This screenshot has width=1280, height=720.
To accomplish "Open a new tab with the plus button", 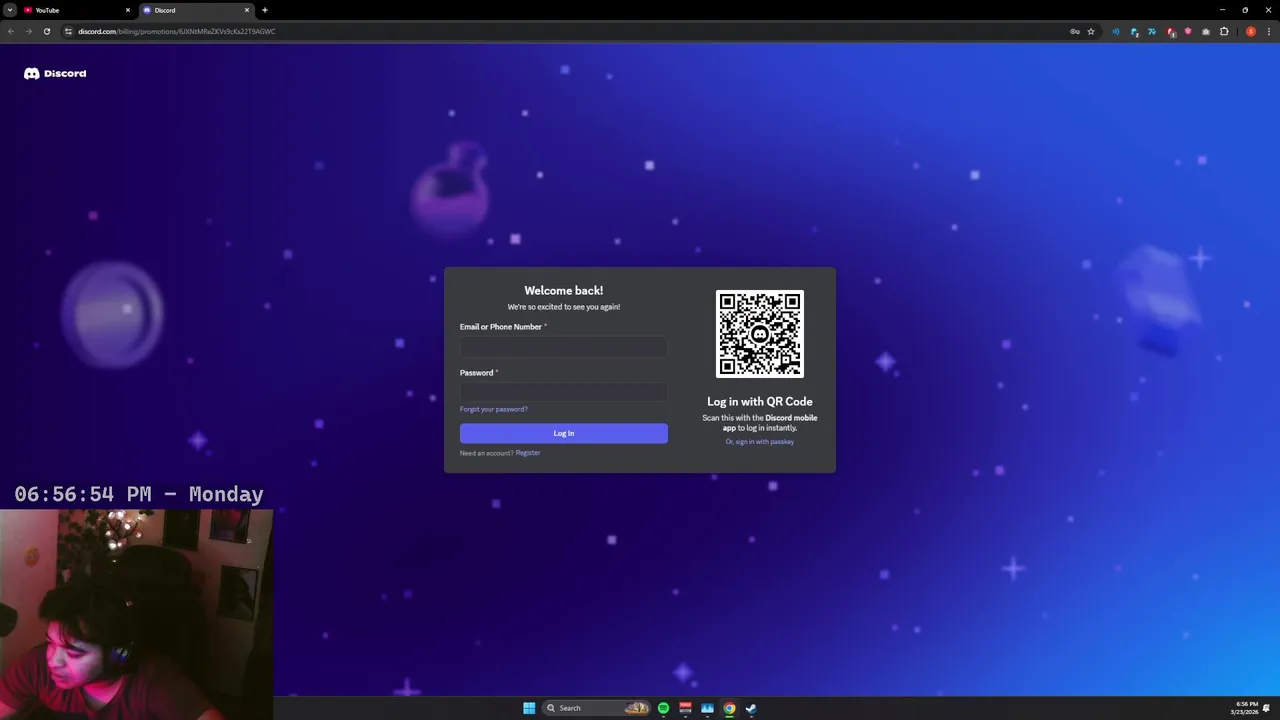I will (x=265, y=10).
